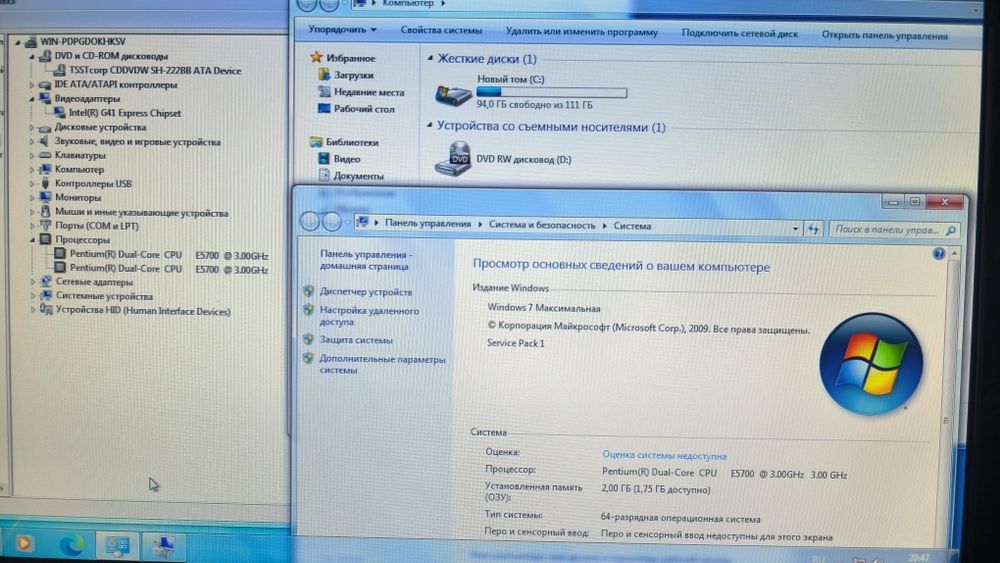The width and height of the screenshot is (1000, 563).
Task: Click the C: drive free space bar
Action: coord(552,92)
